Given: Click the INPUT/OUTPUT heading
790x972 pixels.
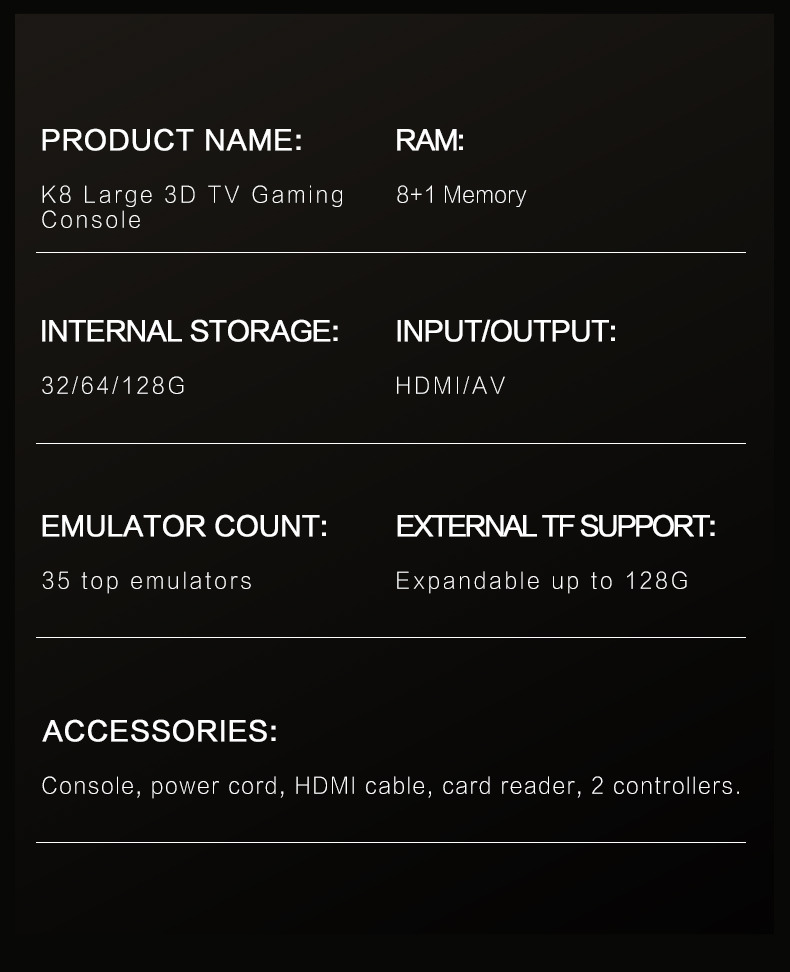Looking at the screenshot, I should [506, 331].
